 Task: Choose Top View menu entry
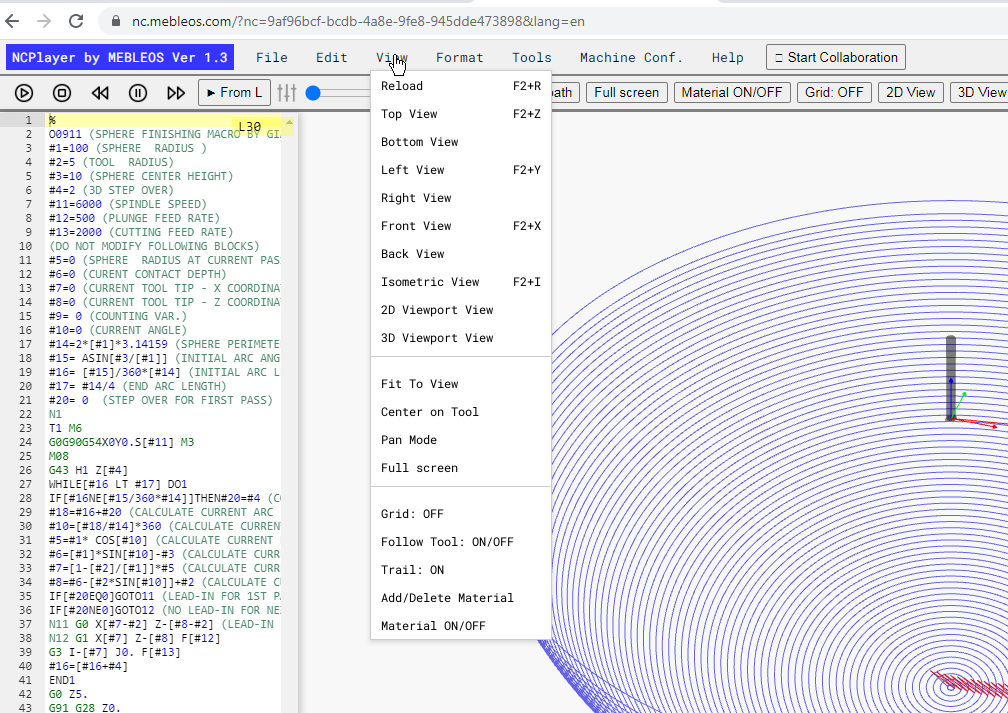click(x=461, y=114)
